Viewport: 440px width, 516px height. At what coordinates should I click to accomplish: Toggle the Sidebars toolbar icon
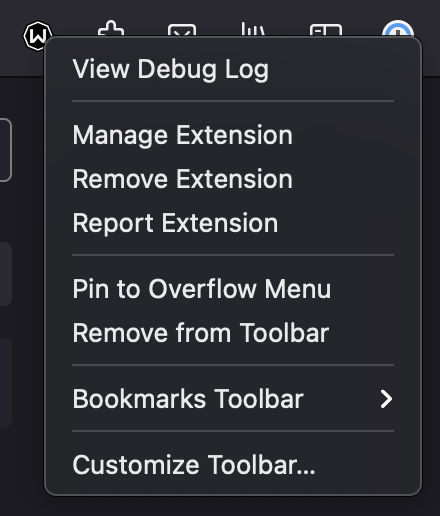[x=326, y=30]
